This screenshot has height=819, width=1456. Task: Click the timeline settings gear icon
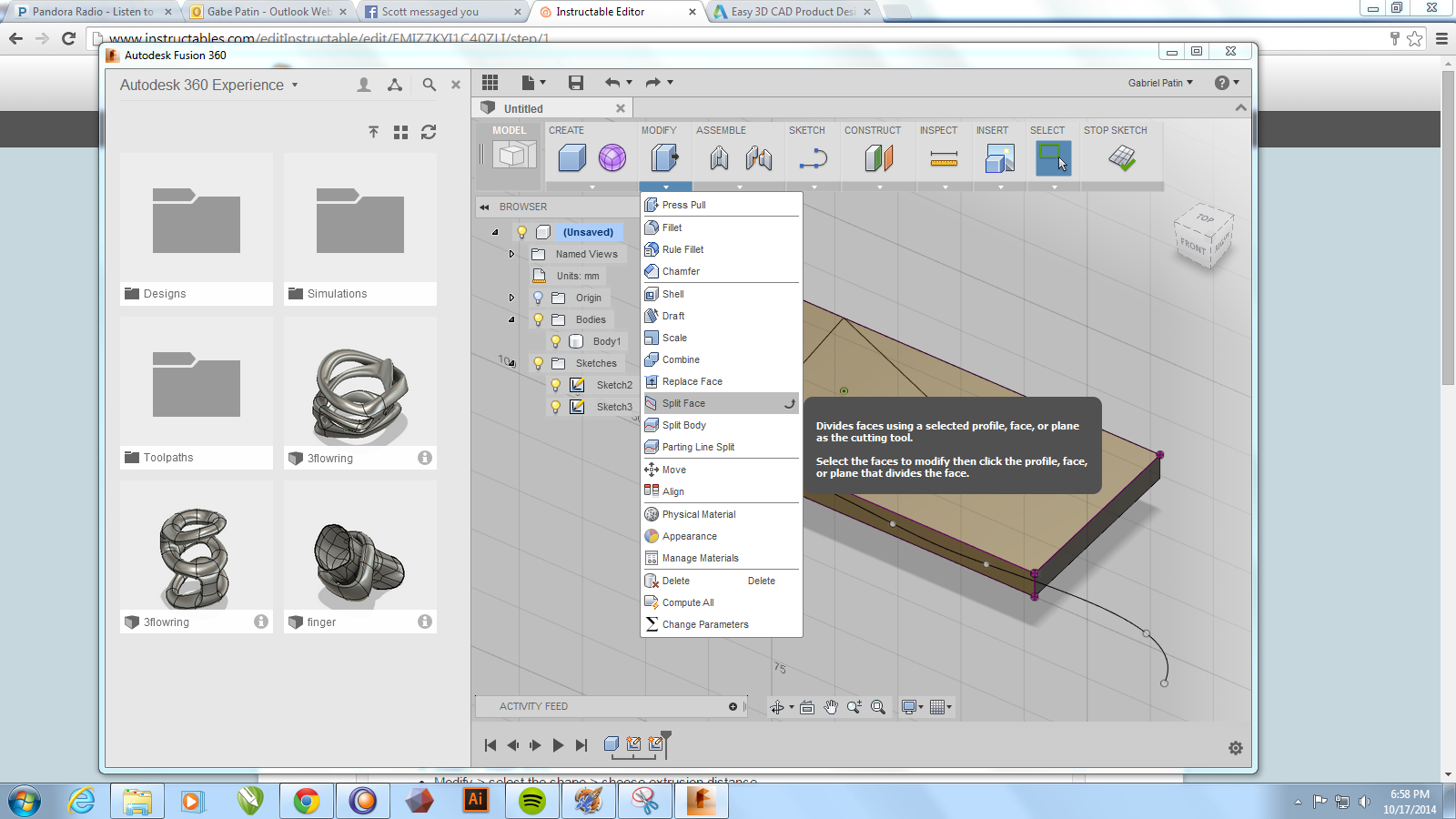pyautogui.click(x=1235, y=748)
